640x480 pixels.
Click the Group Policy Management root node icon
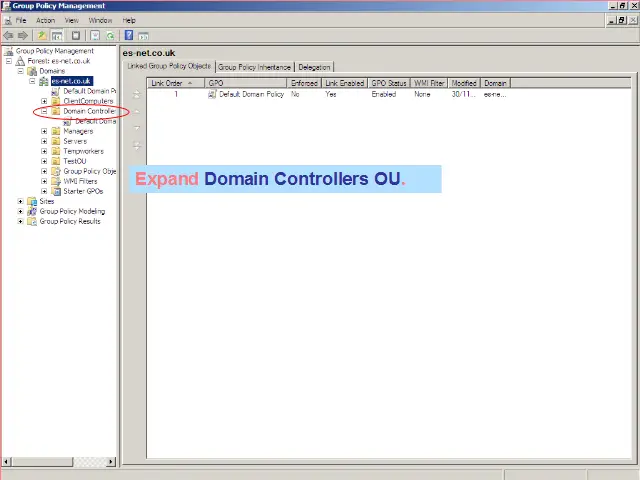pyautogui.click(x=9, y=51)
